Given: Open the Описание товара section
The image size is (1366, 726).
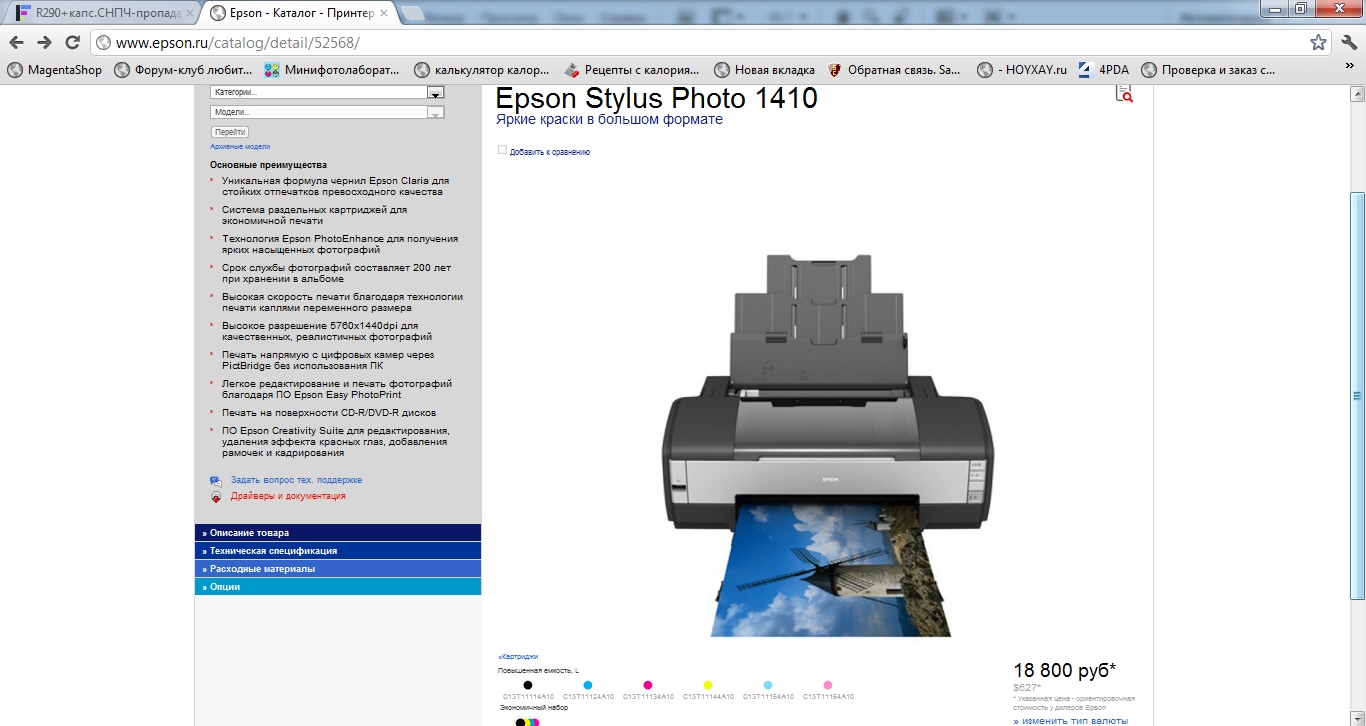Looking at the screenshot, I should click(x=338, y=533).
